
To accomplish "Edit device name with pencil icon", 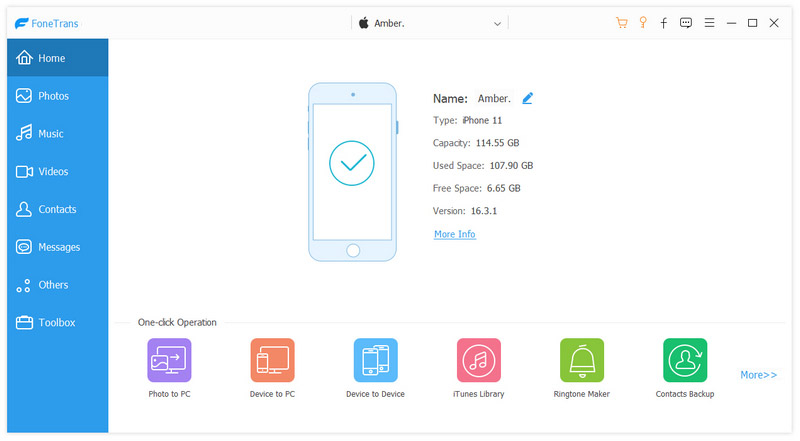I will pos(528,98).
